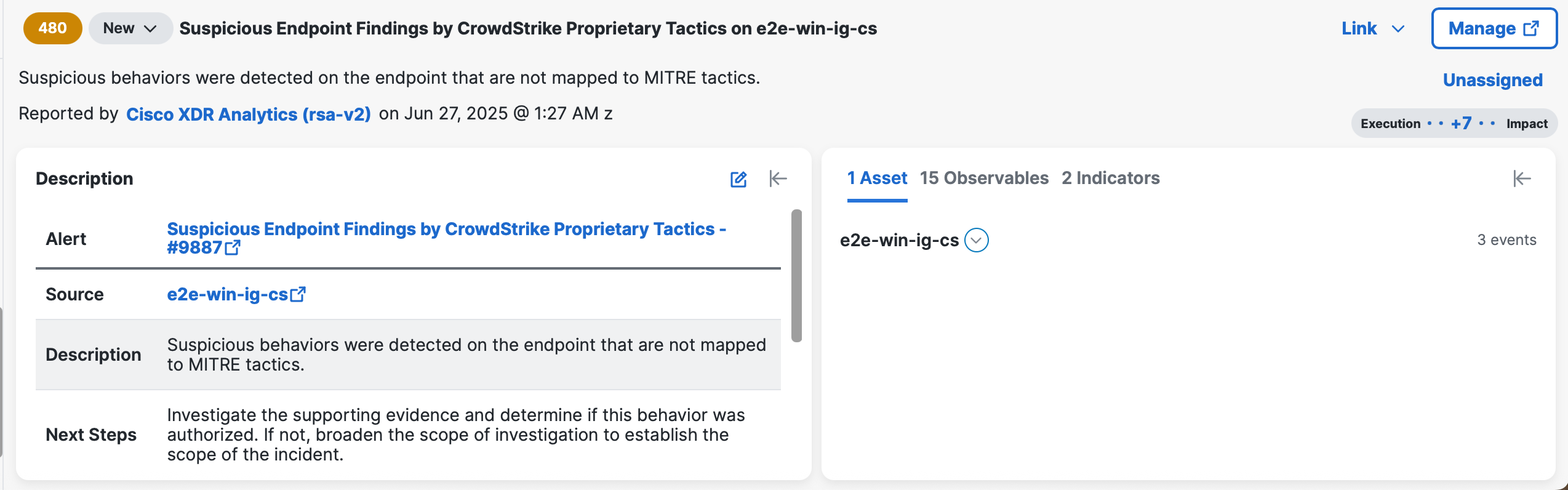Expand the +7 tactics indicator
This screenshot has width=1568, height=490.
point(1461,123)
